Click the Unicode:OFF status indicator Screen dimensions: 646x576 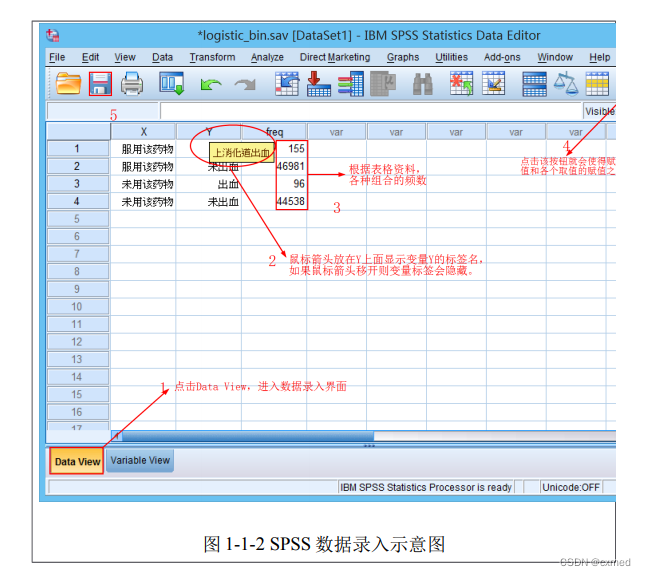571,487
